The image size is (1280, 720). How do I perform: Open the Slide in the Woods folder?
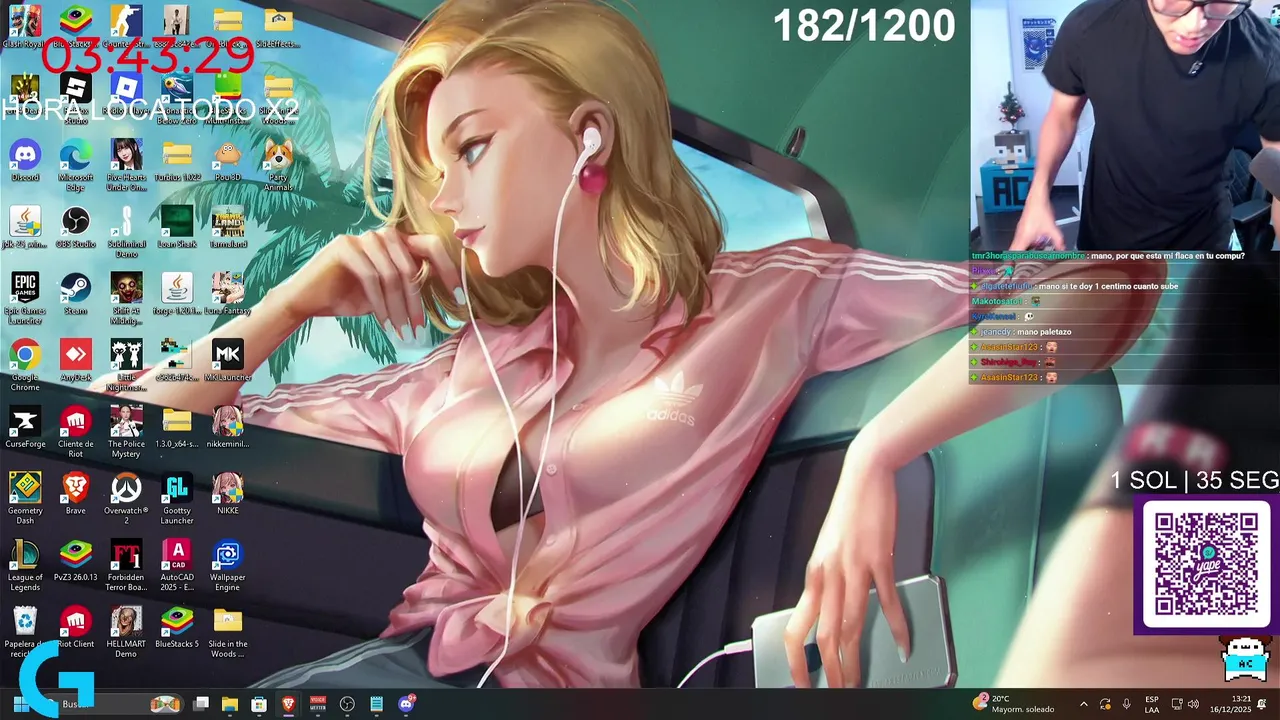228,632
